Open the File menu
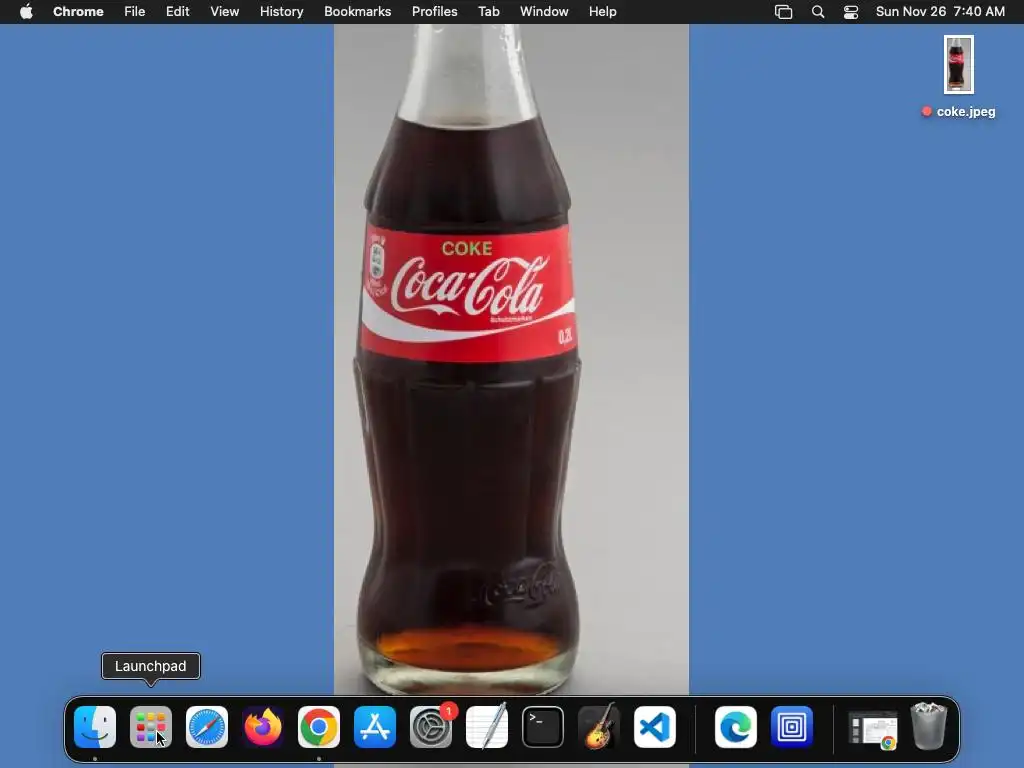 [135, 12]
